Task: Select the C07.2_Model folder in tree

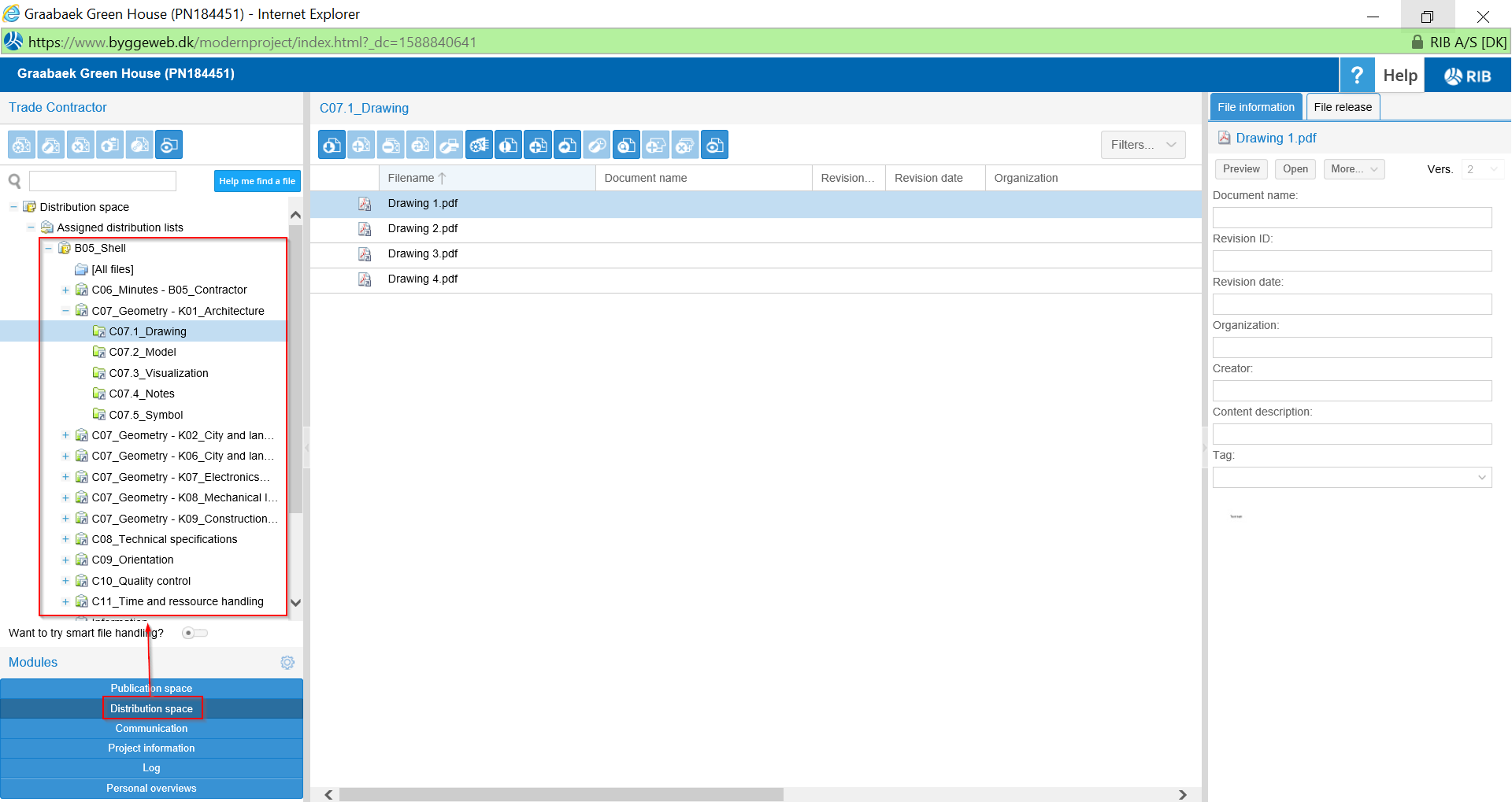Action: point(143,352)
